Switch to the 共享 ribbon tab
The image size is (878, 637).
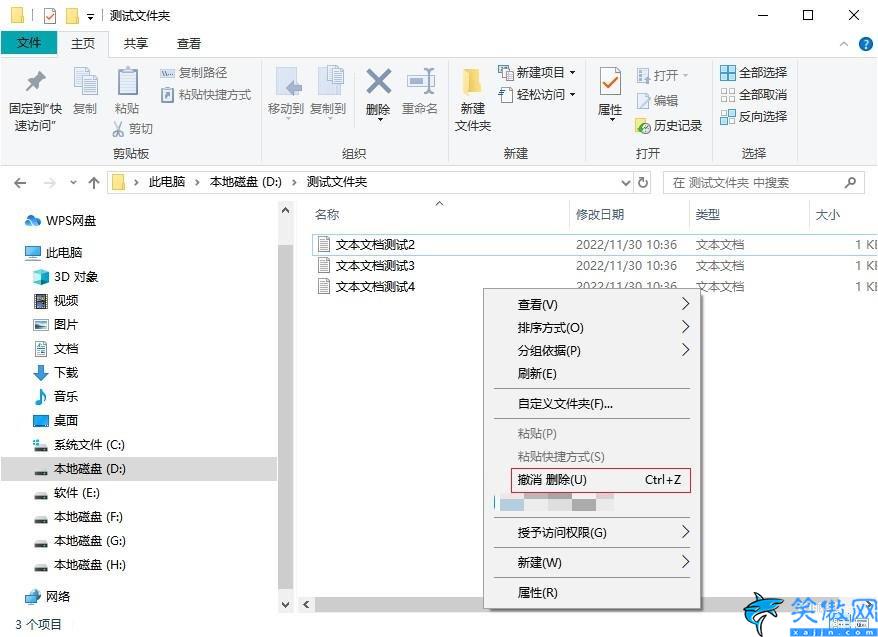[136, 44]
